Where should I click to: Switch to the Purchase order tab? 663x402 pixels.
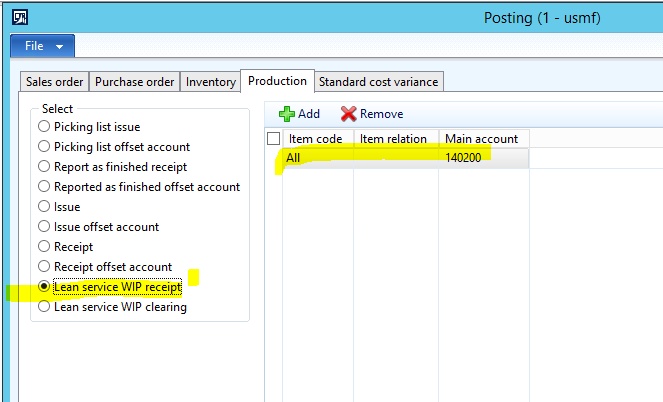pyautogui.click(x=135, y=82)
